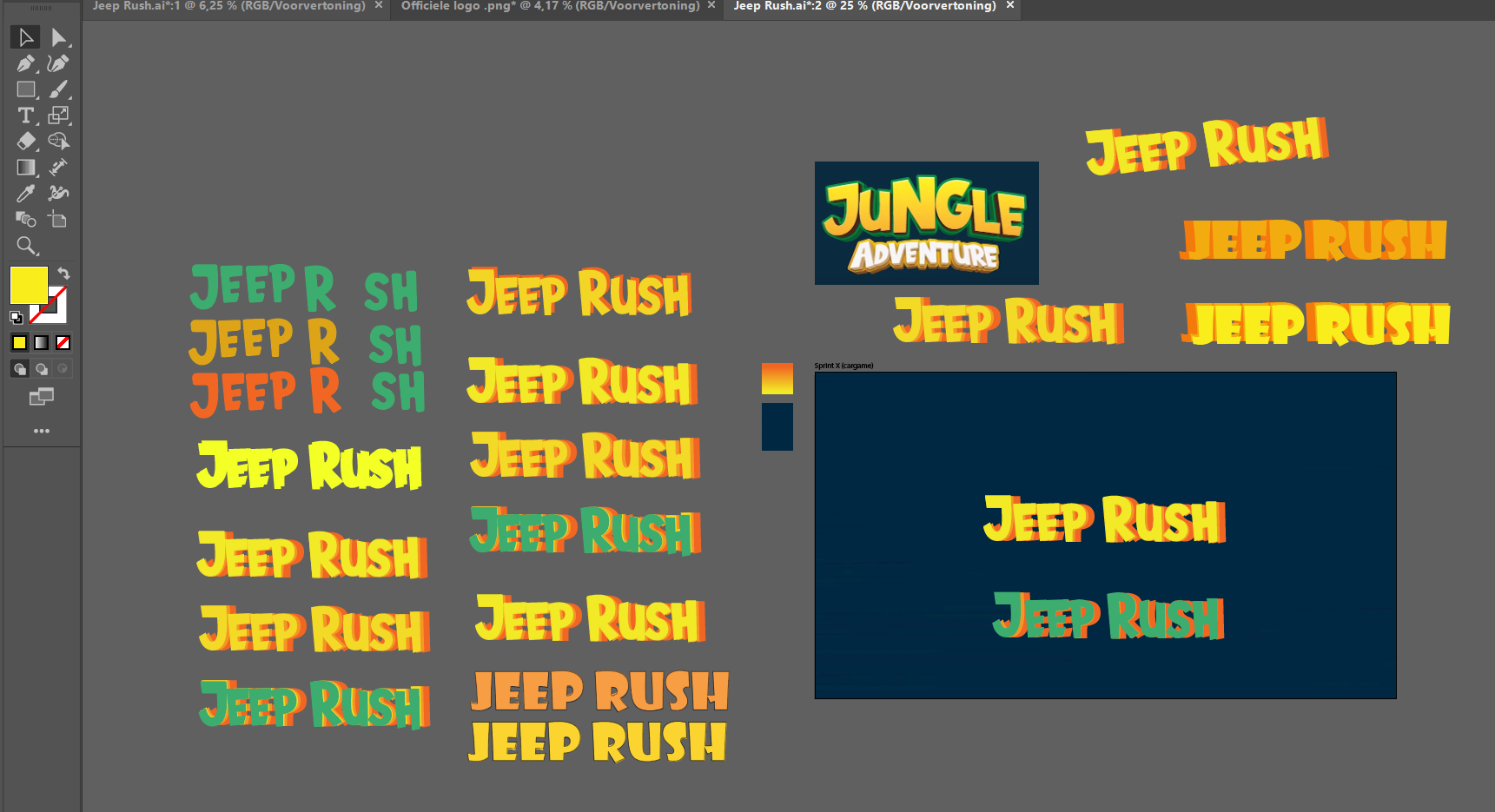Open the Edit Toolbar three-dots menu
The image size is (1495, 812).
coord(41,431)
